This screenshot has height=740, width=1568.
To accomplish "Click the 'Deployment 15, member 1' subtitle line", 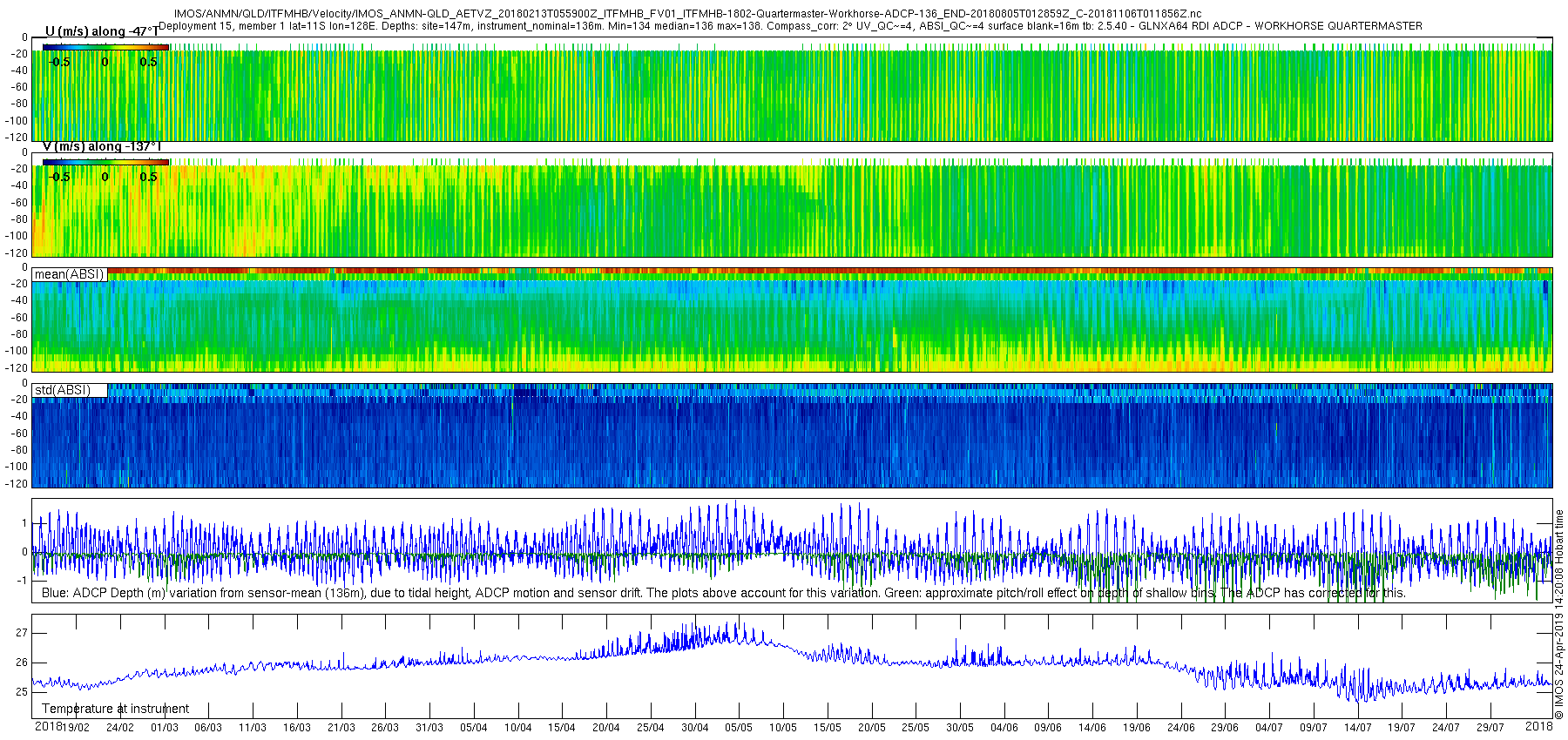I will [x=790, y=26].
